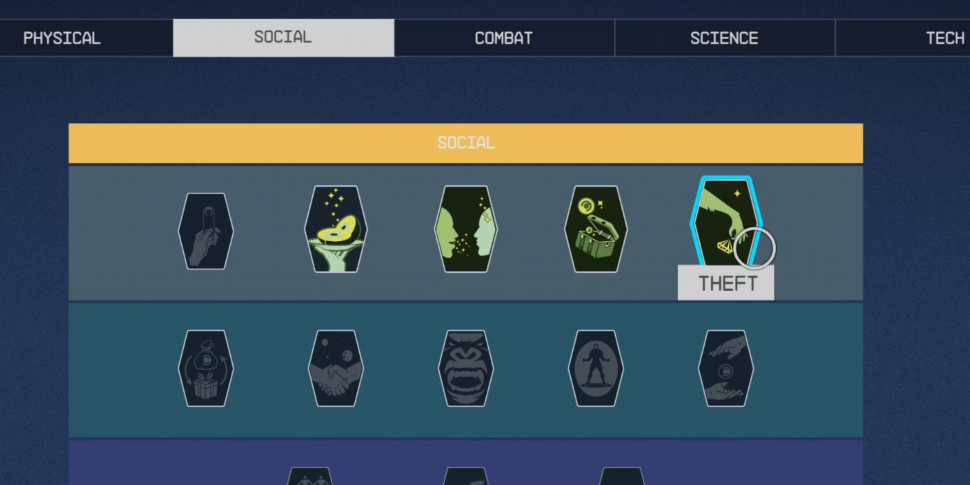Select the partially visible two-people skill icon
The width and height of the screenshot is (970, 485).
point(310,476)
